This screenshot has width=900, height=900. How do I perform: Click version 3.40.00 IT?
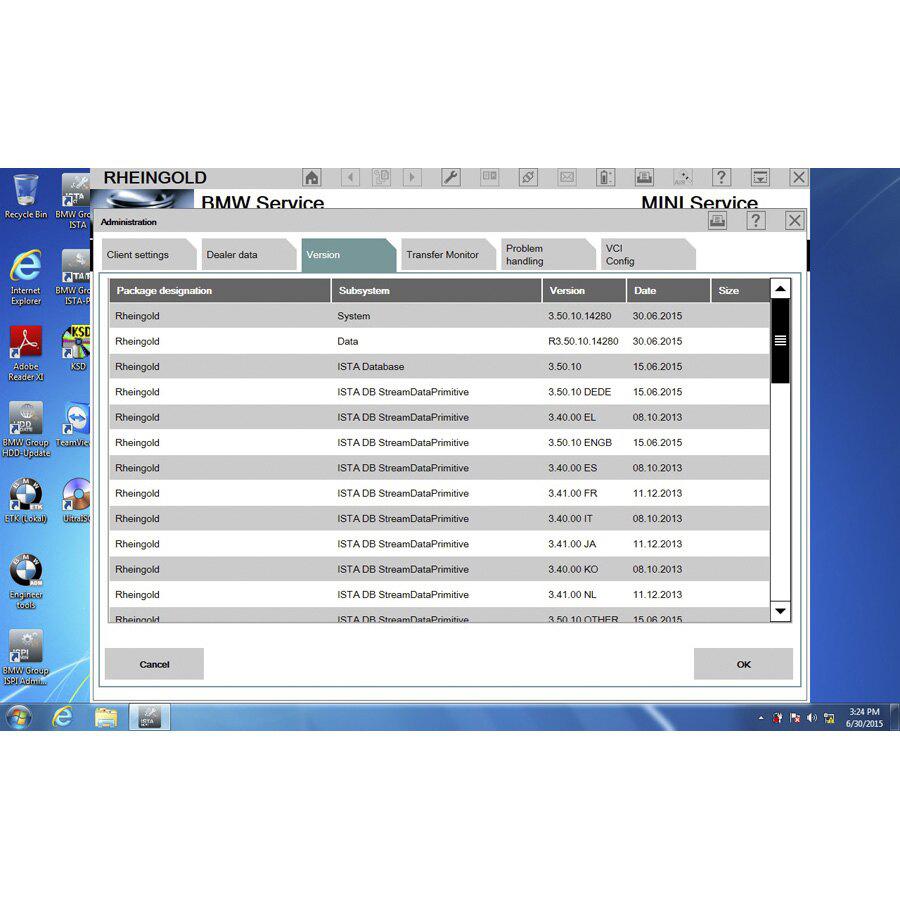[x=571, y=518]
